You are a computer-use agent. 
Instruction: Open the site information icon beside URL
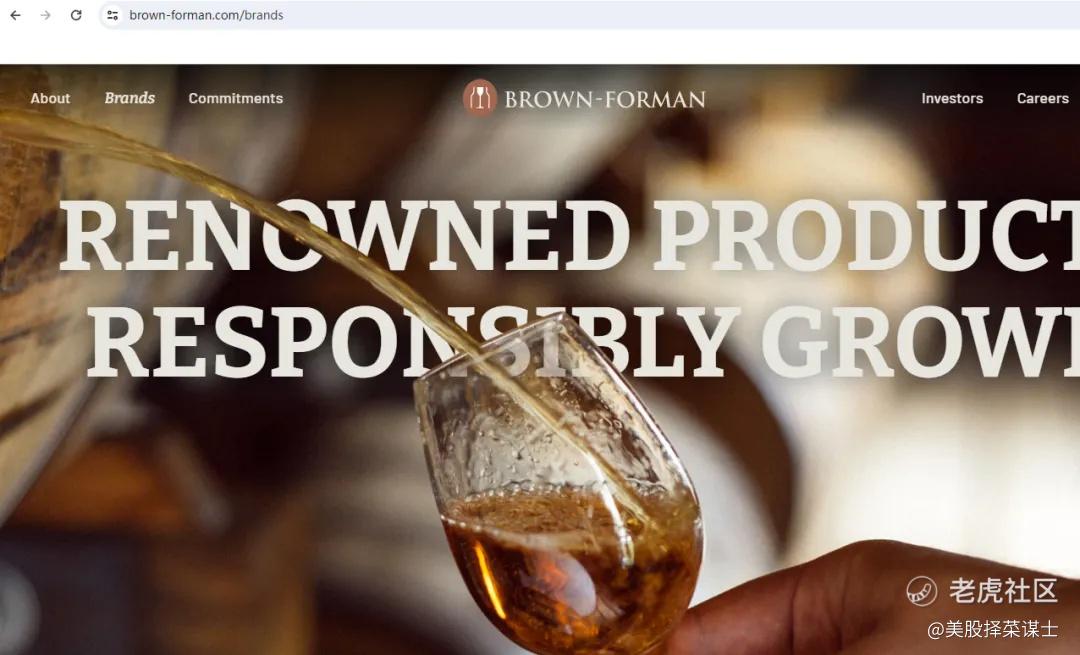112,15
